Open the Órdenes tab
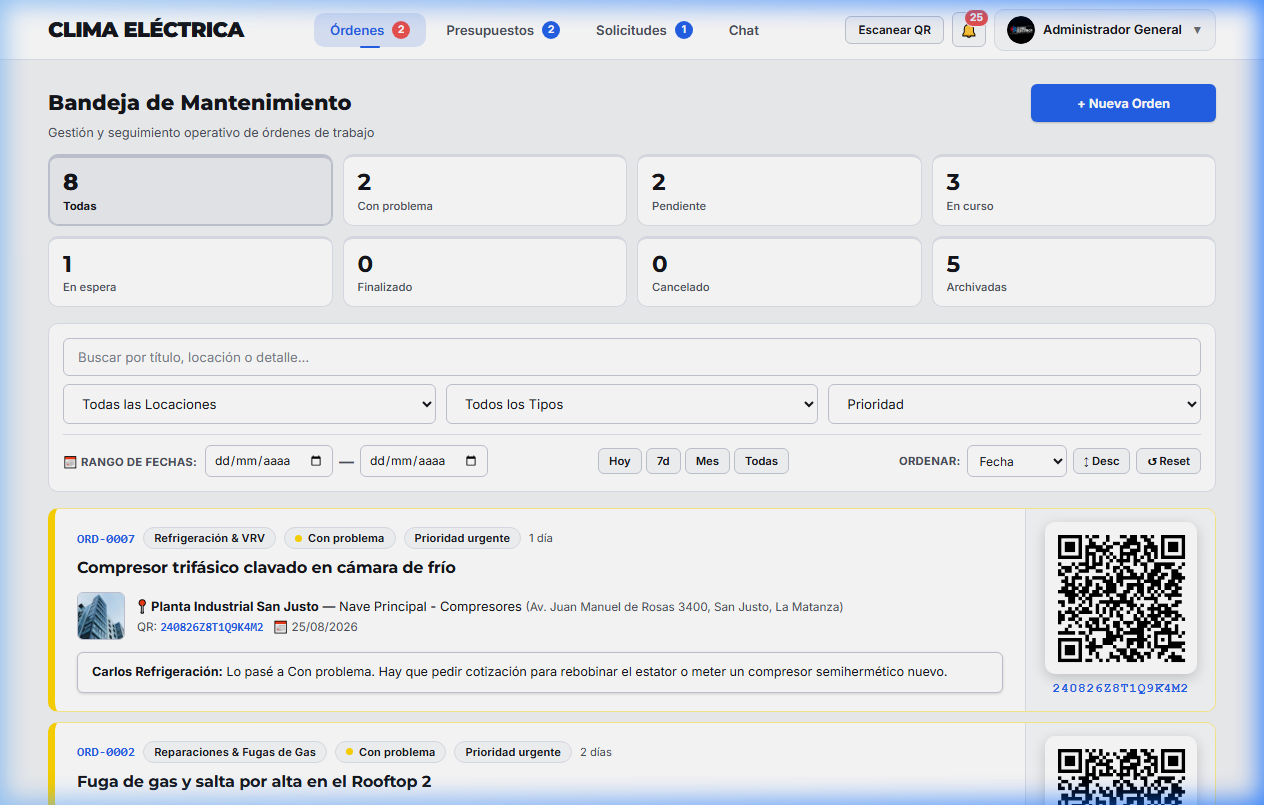This screenshot has width=1264, height=805. [370, 30]
